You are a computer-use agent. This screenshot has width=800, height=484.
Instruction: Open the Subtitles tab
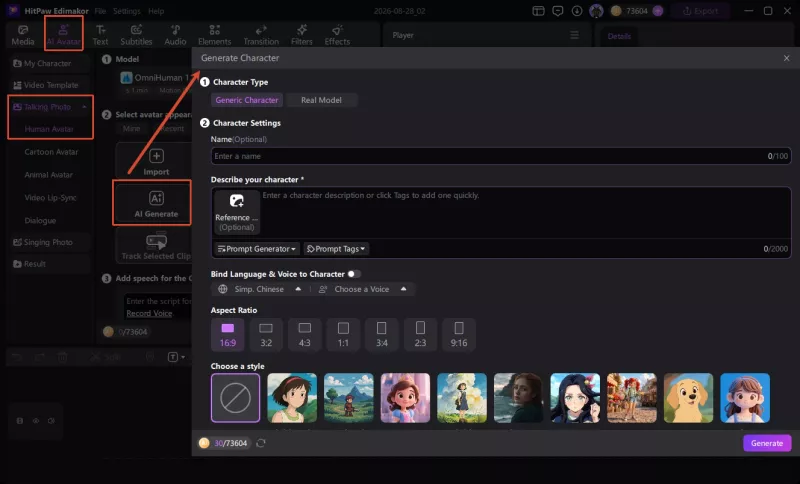[x=136, y=35]
